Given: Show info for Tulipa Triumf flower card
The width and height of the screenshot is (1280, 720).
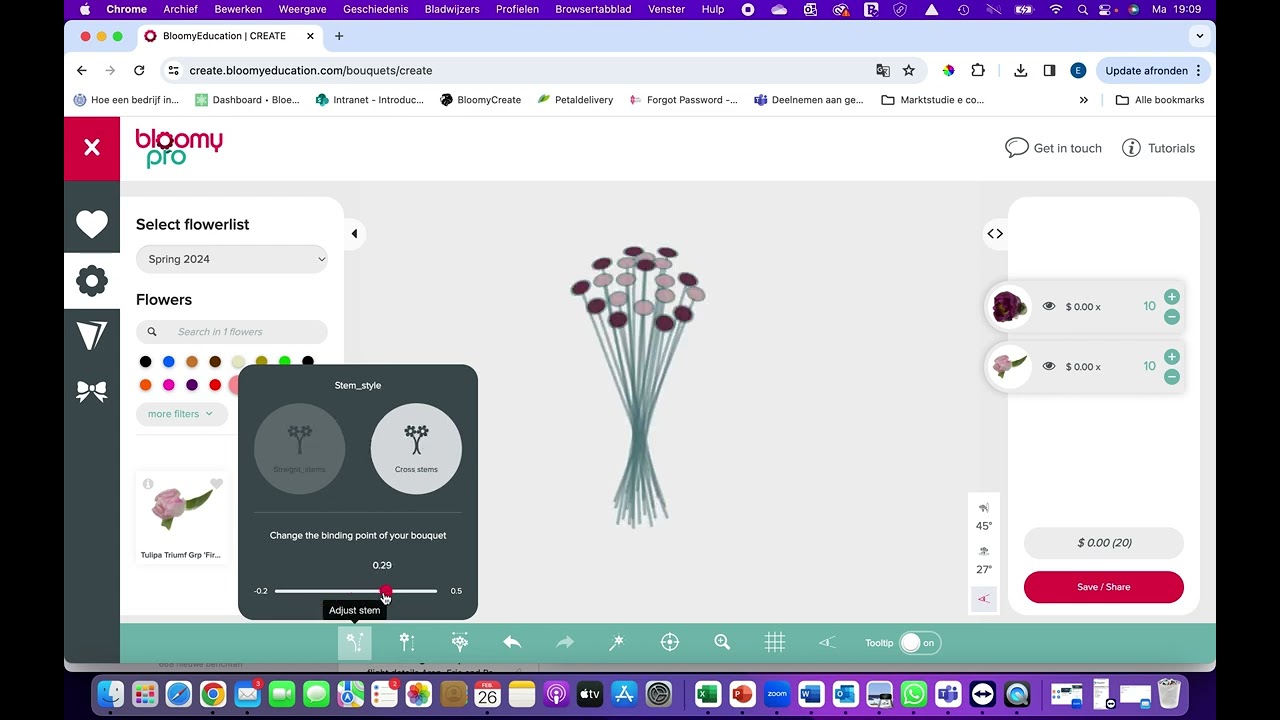Looking at the screenshot, I should point(148,484).
